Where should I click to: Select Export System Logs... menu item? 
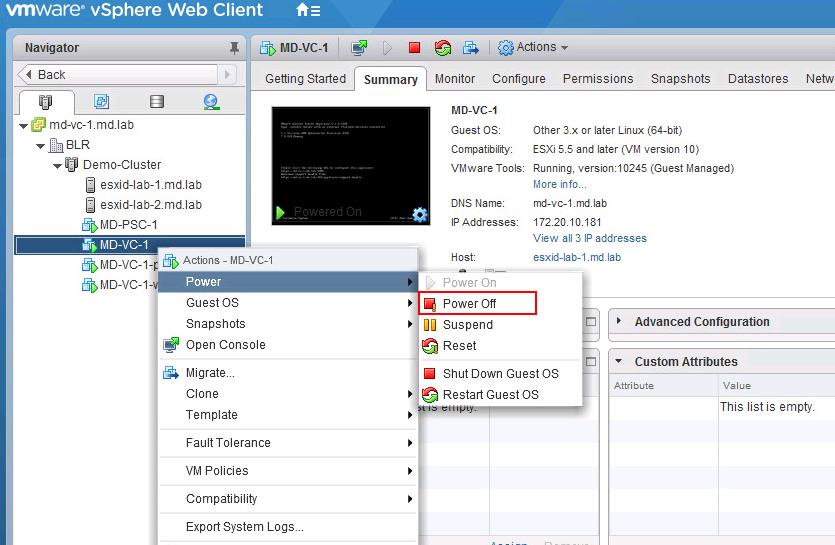pos(288,527)
